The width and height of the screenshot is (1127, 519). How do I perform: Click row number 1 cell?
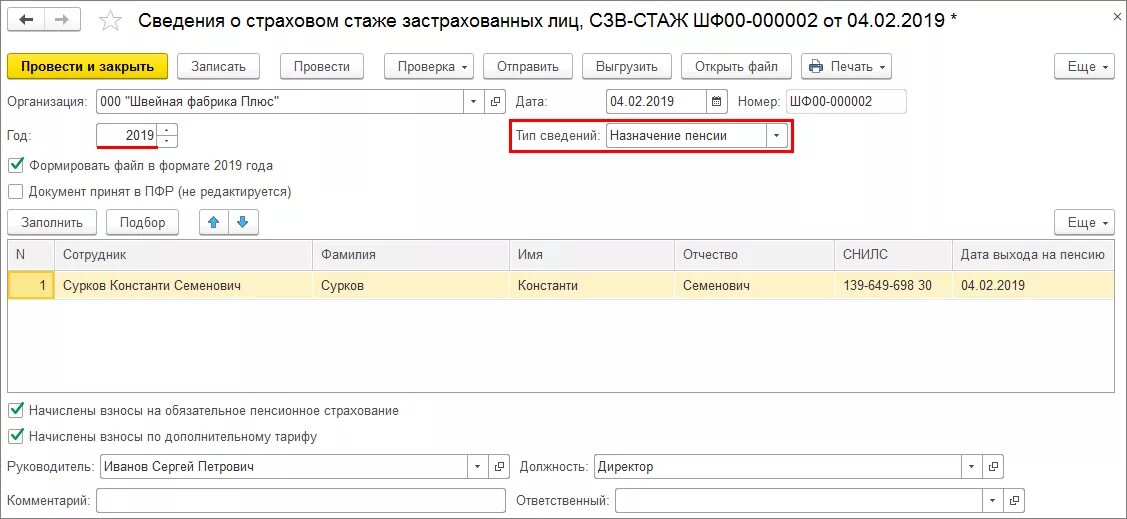tap(31, 285)
